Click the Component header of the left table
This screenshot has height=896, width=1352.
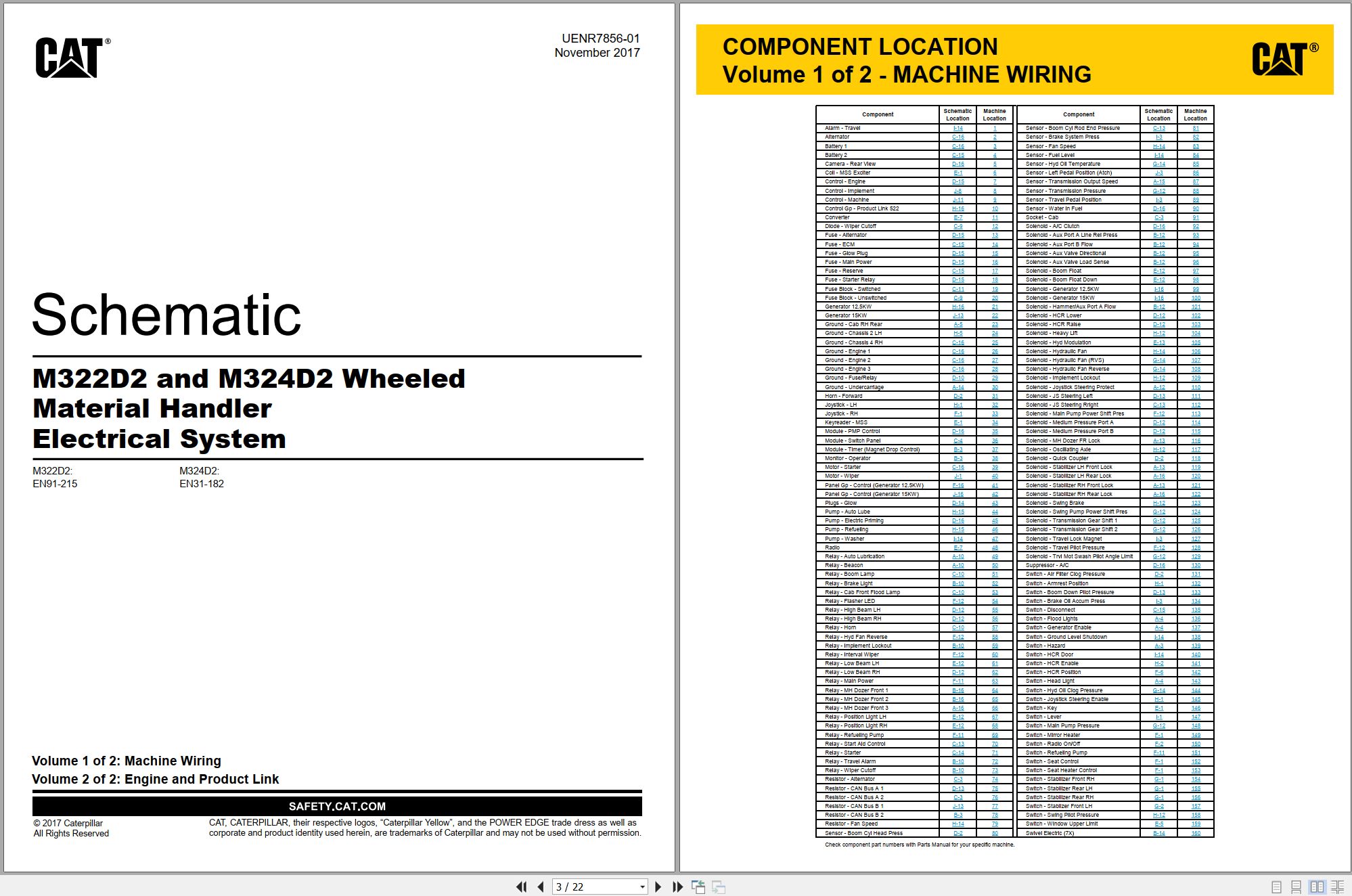878,114
